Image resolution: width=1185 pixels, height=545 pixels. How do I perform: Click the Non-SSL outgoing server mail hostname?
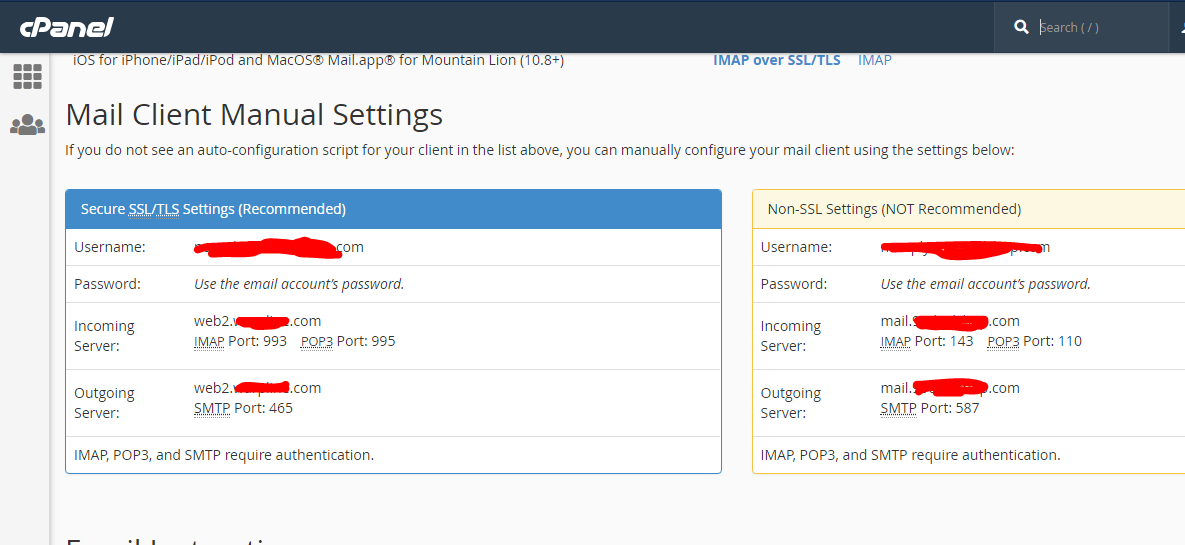tap(949, 388)
